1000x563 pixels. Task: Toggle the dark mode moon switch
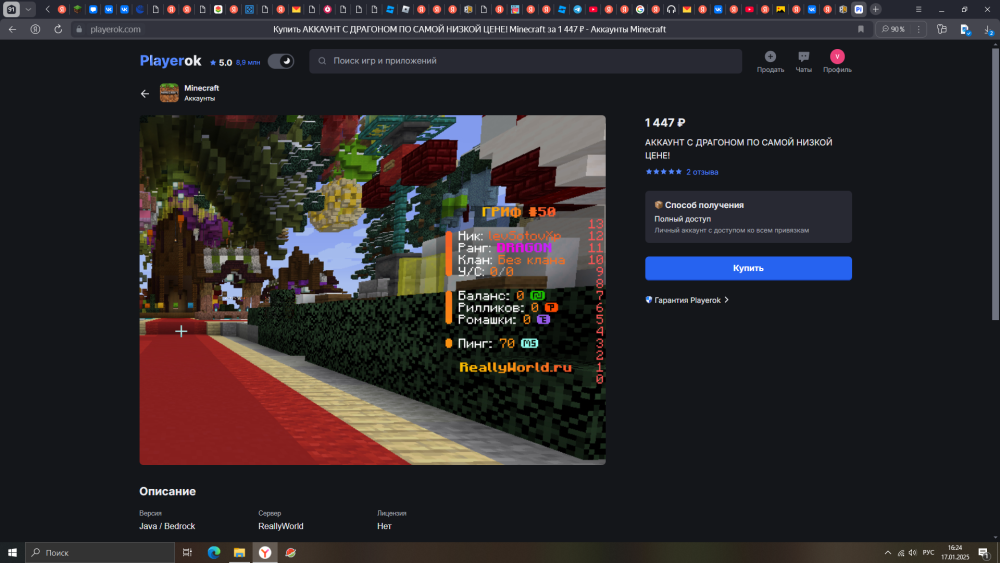point(281,61)
